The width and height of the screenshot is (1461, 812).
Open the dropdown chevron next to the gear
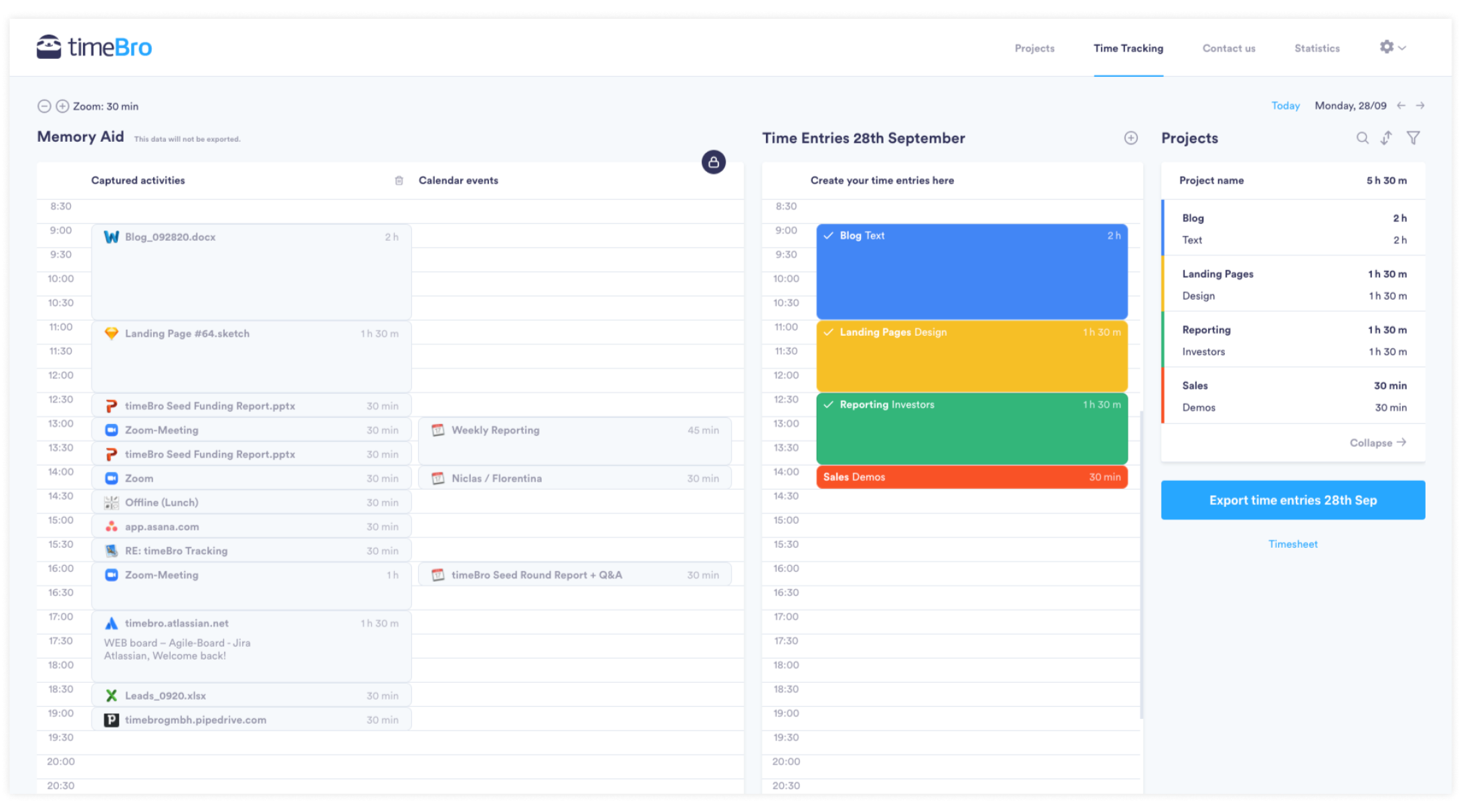coord(1401,47)
